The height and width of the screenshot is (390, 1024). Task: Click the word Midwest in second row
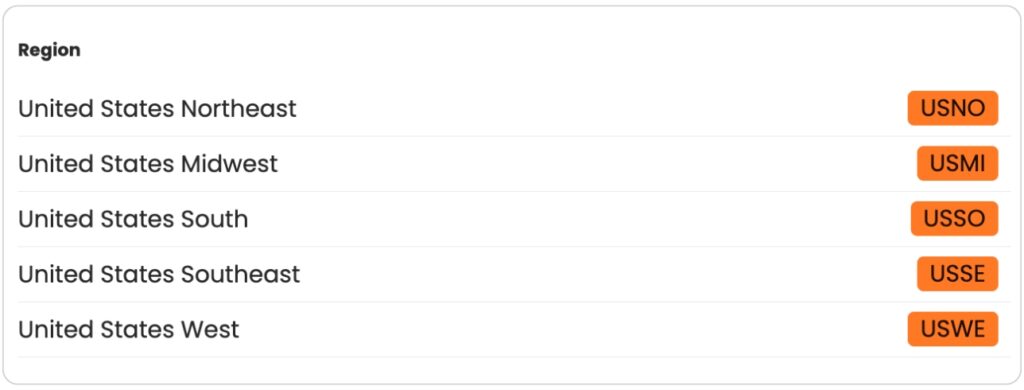tap(229, 163)
